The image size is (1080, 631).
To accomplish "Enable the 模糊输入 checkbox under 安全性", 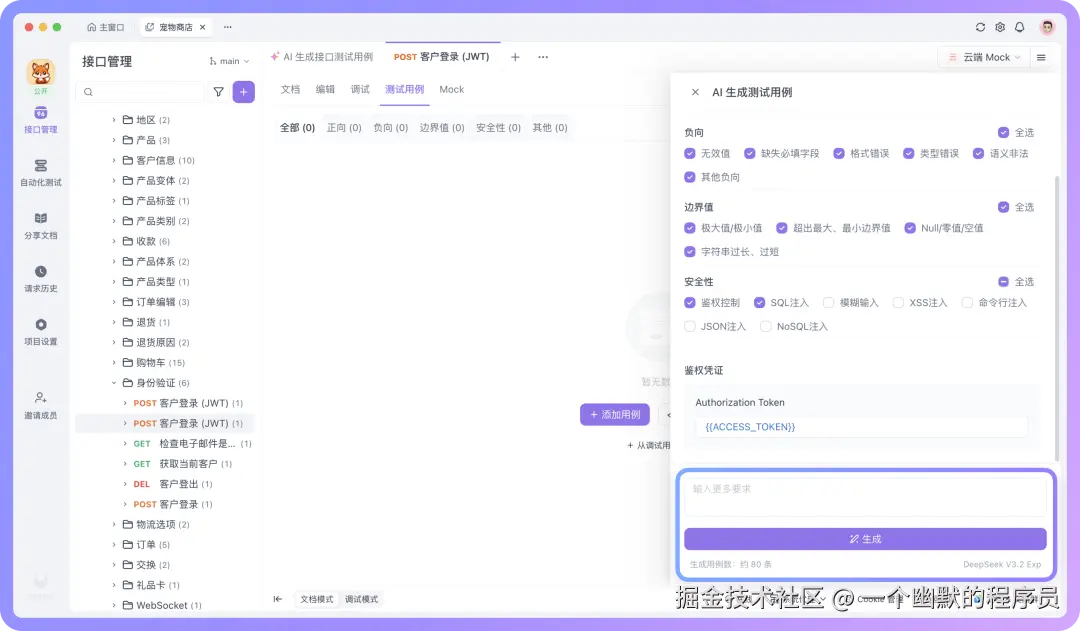I will point(830,302).
